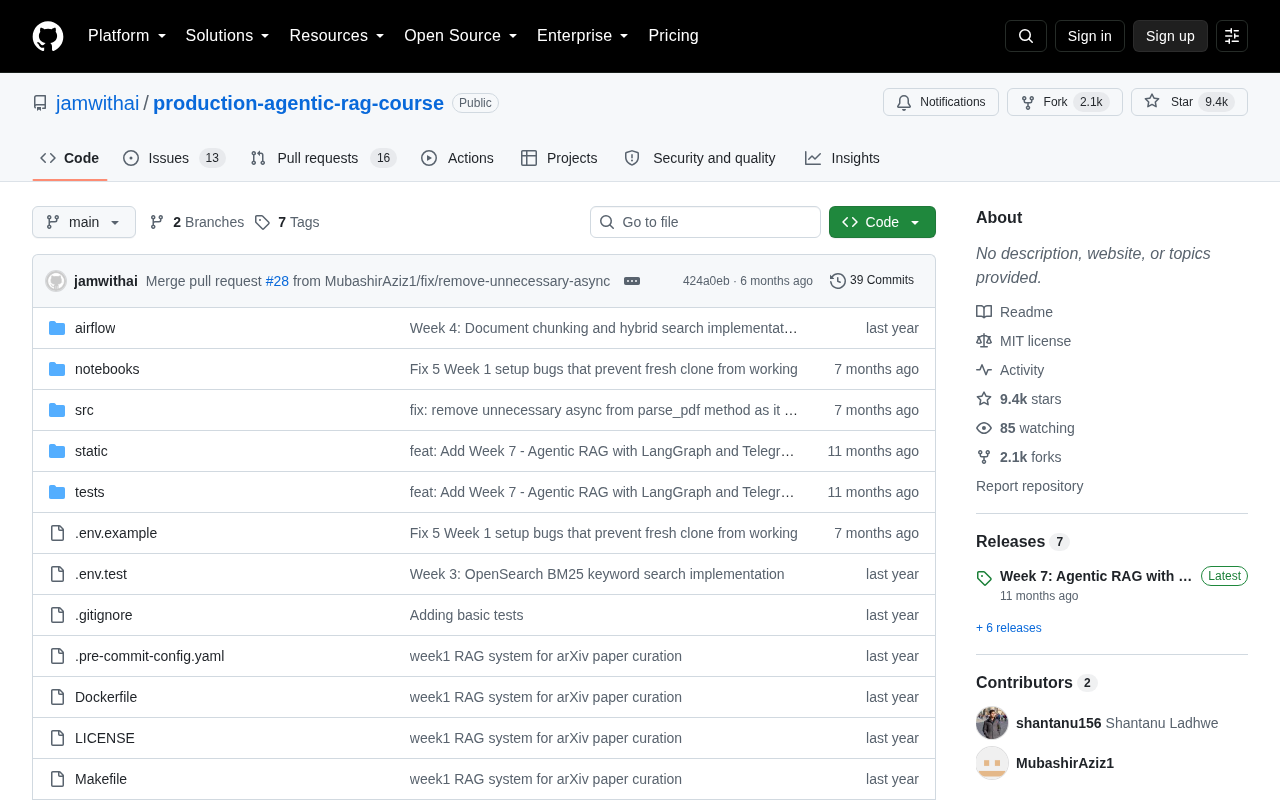Click the LICENSE file icon
The height and width of the screenshot is (800, 1280).
[57, 738]
